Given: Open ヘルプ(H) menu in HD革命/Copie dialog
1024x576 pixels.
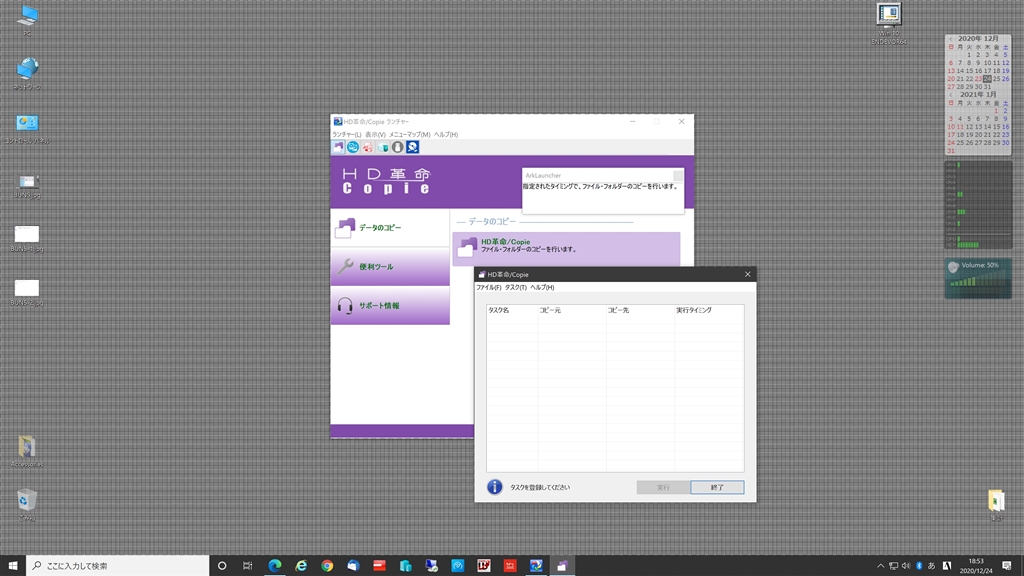Looking at the screenshot, I should point(542,287).
